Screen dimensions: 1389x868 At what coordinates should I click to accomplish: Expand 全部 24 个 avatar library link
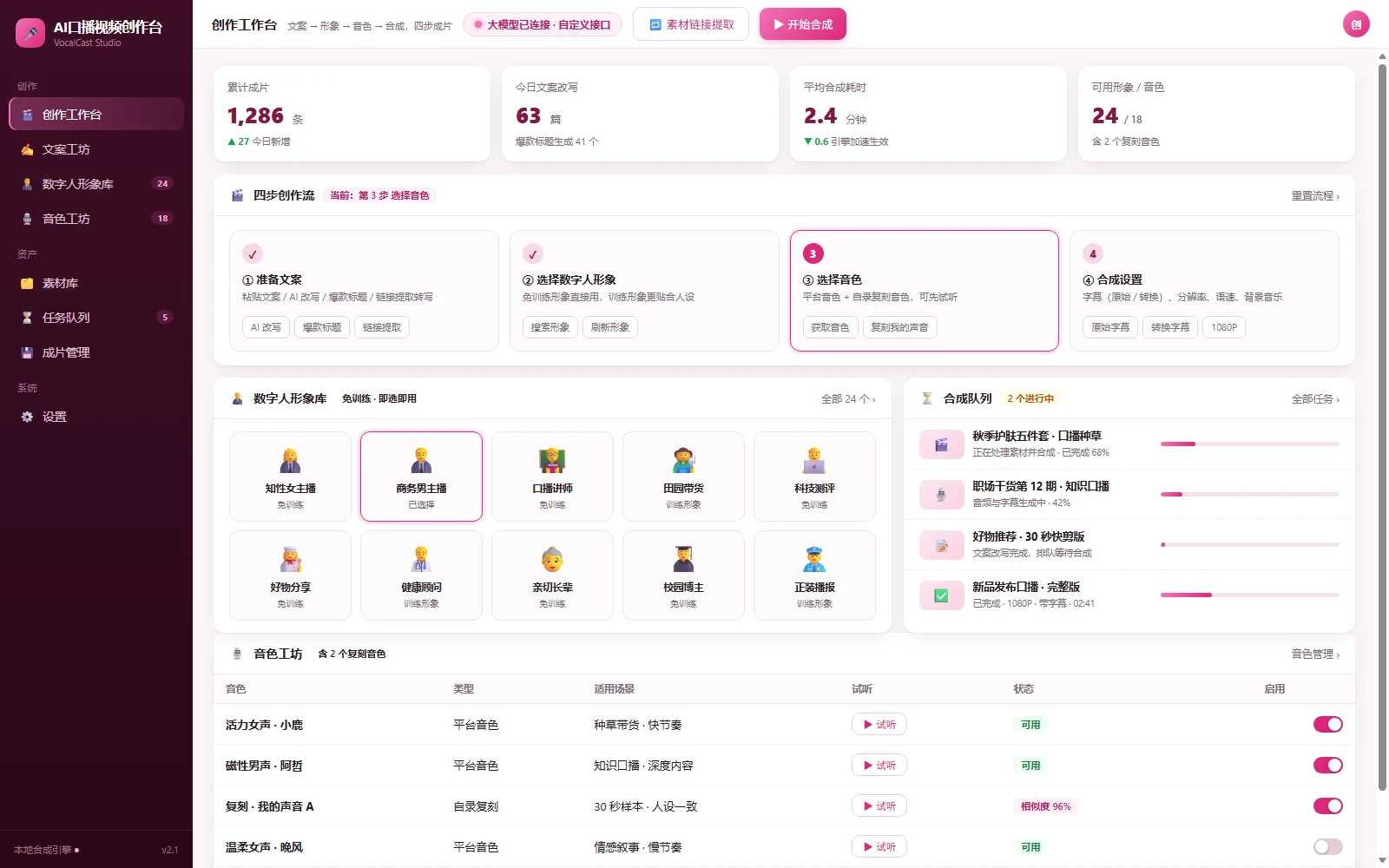(848, 399)
